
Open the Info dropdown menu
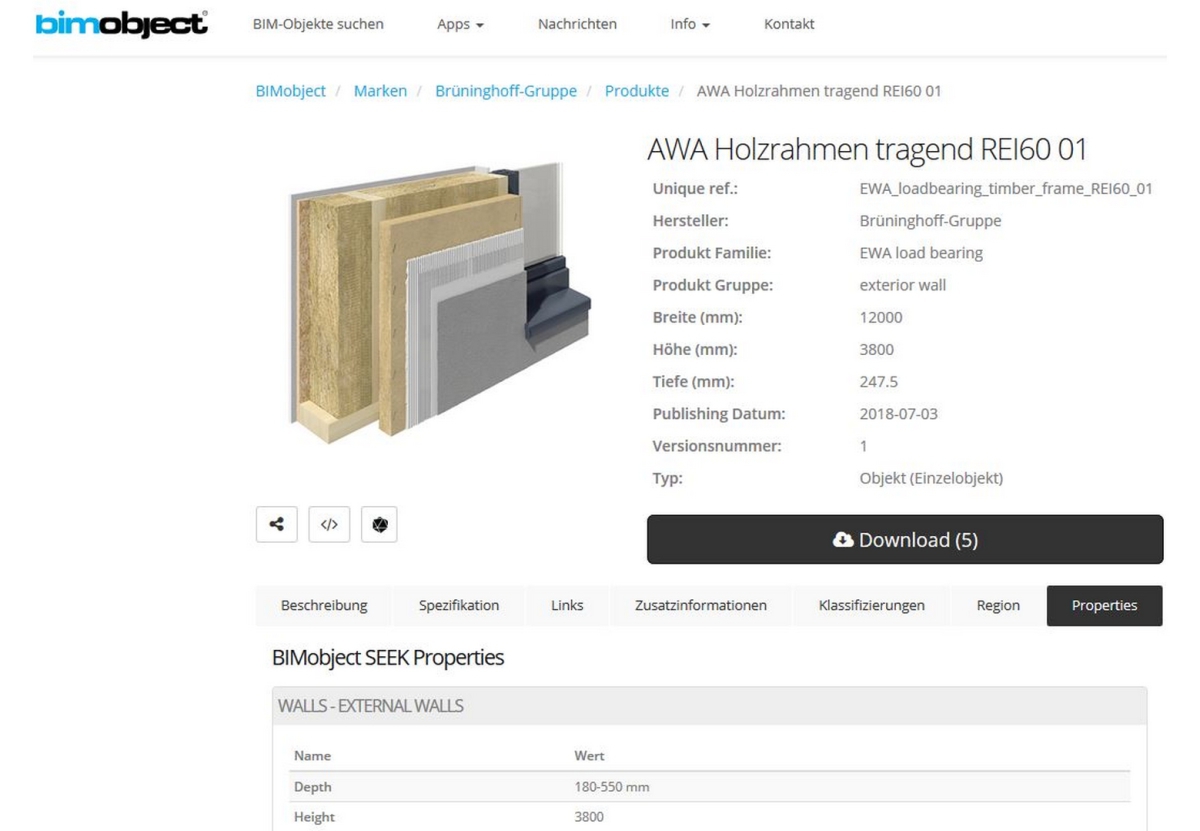(x=690, y=24)
